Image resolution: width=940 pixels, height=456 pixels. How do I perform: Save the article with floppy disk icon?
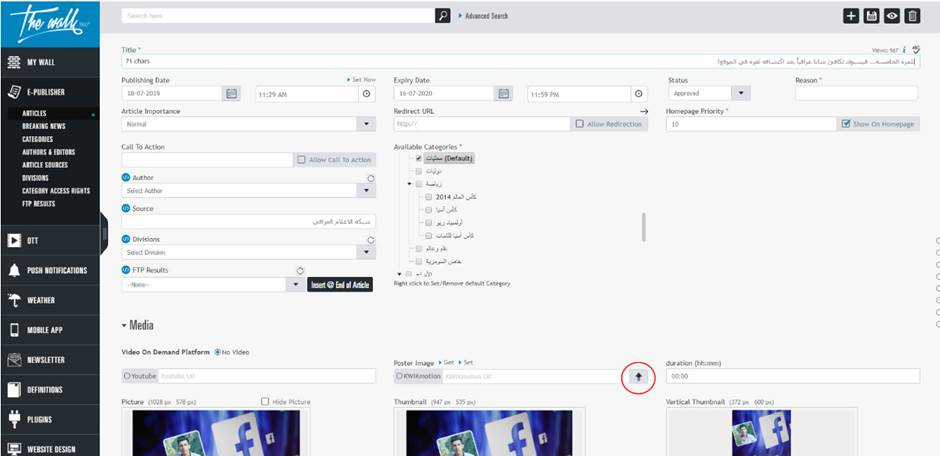tap(871, 16)
